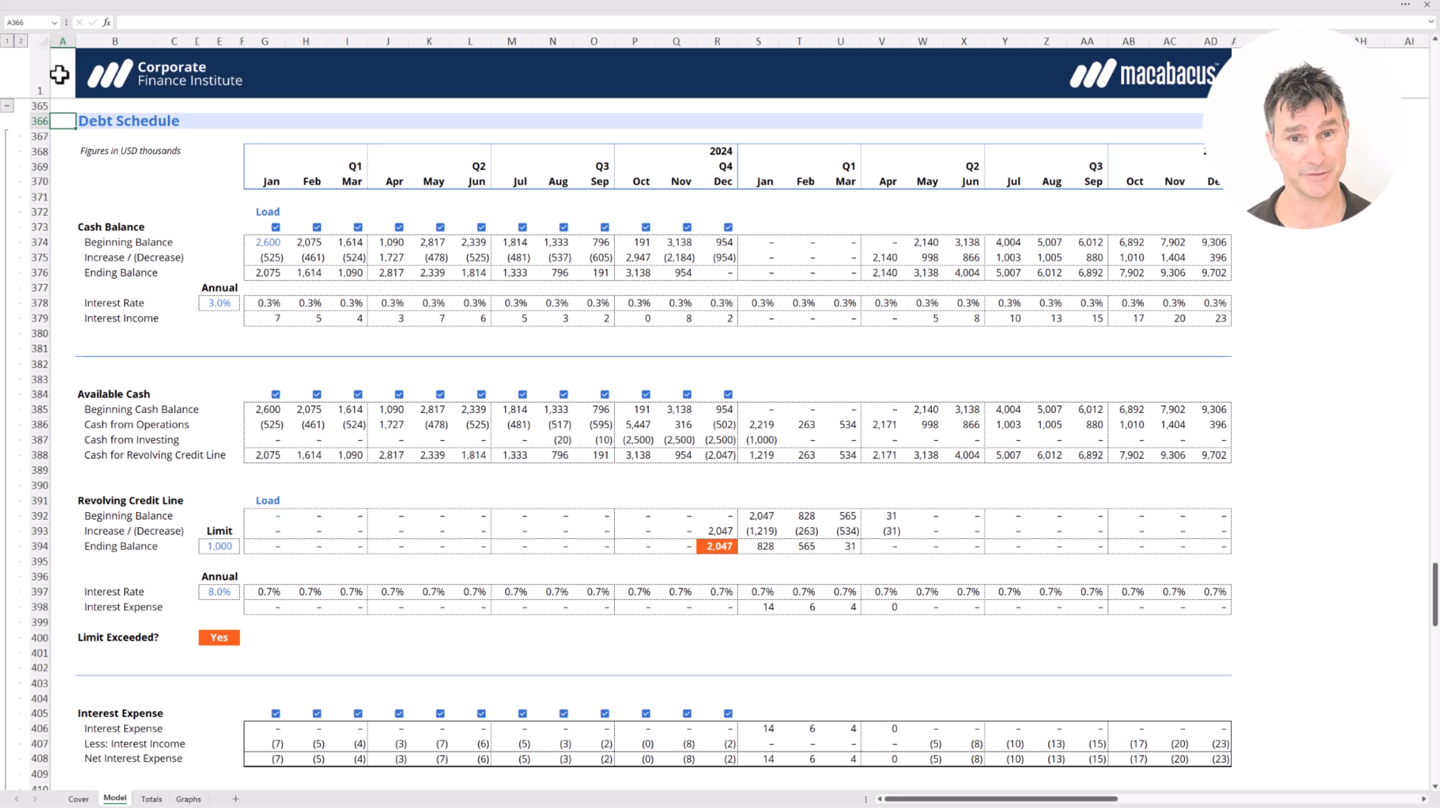1440x808 pixels.
Task: Add a new sheet with plus icon
Action: tap(235, 799)
